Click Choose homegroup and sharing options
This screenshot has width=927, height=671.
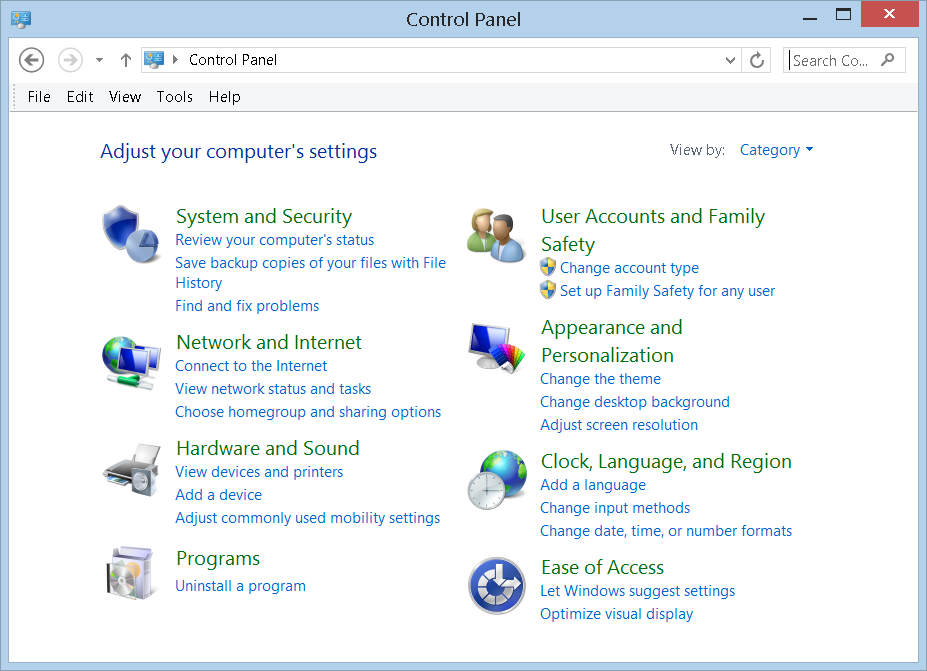308,412
